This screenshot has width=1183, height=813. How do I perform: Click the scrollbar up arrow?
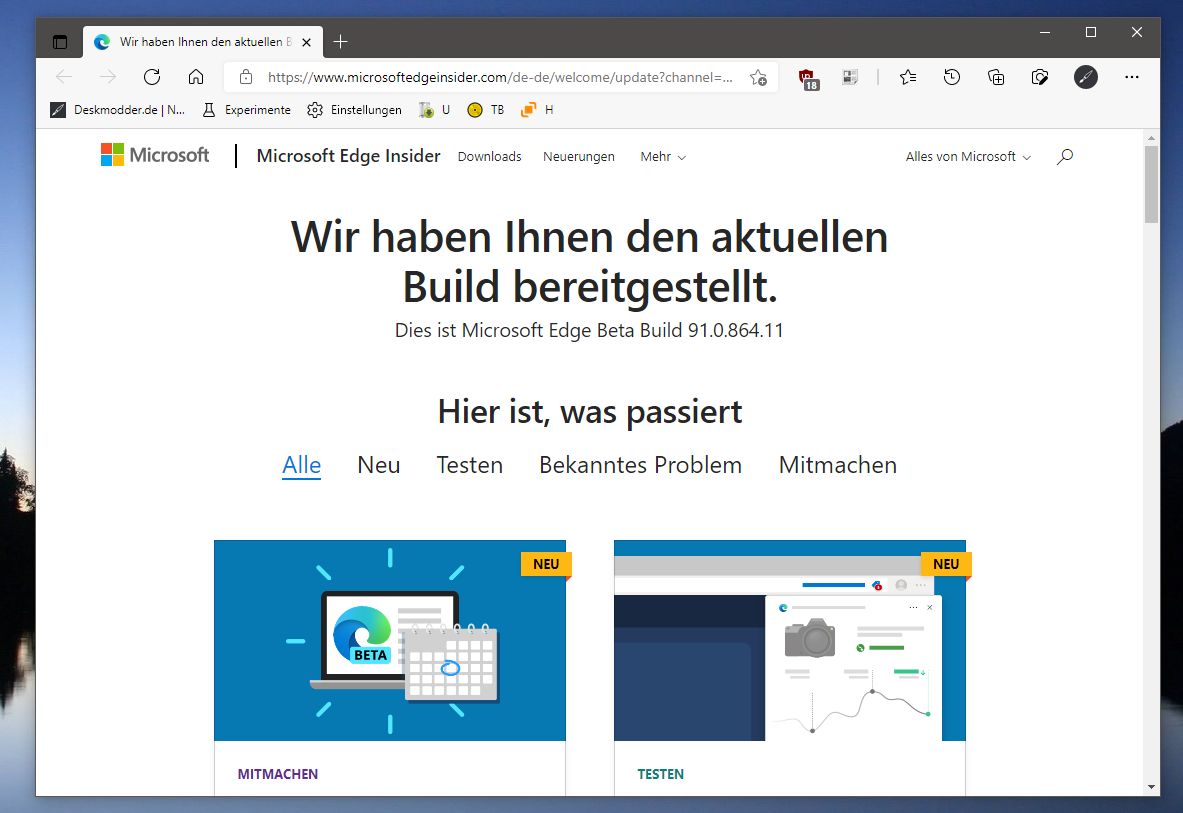pos(1151,138)
